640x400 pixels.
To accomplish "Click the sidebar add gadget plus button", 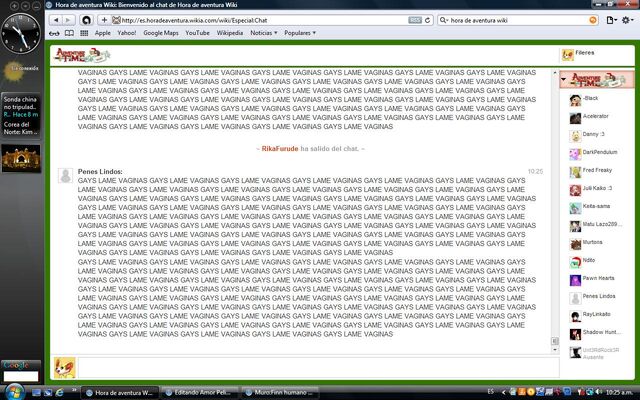I will pos(14,6).
